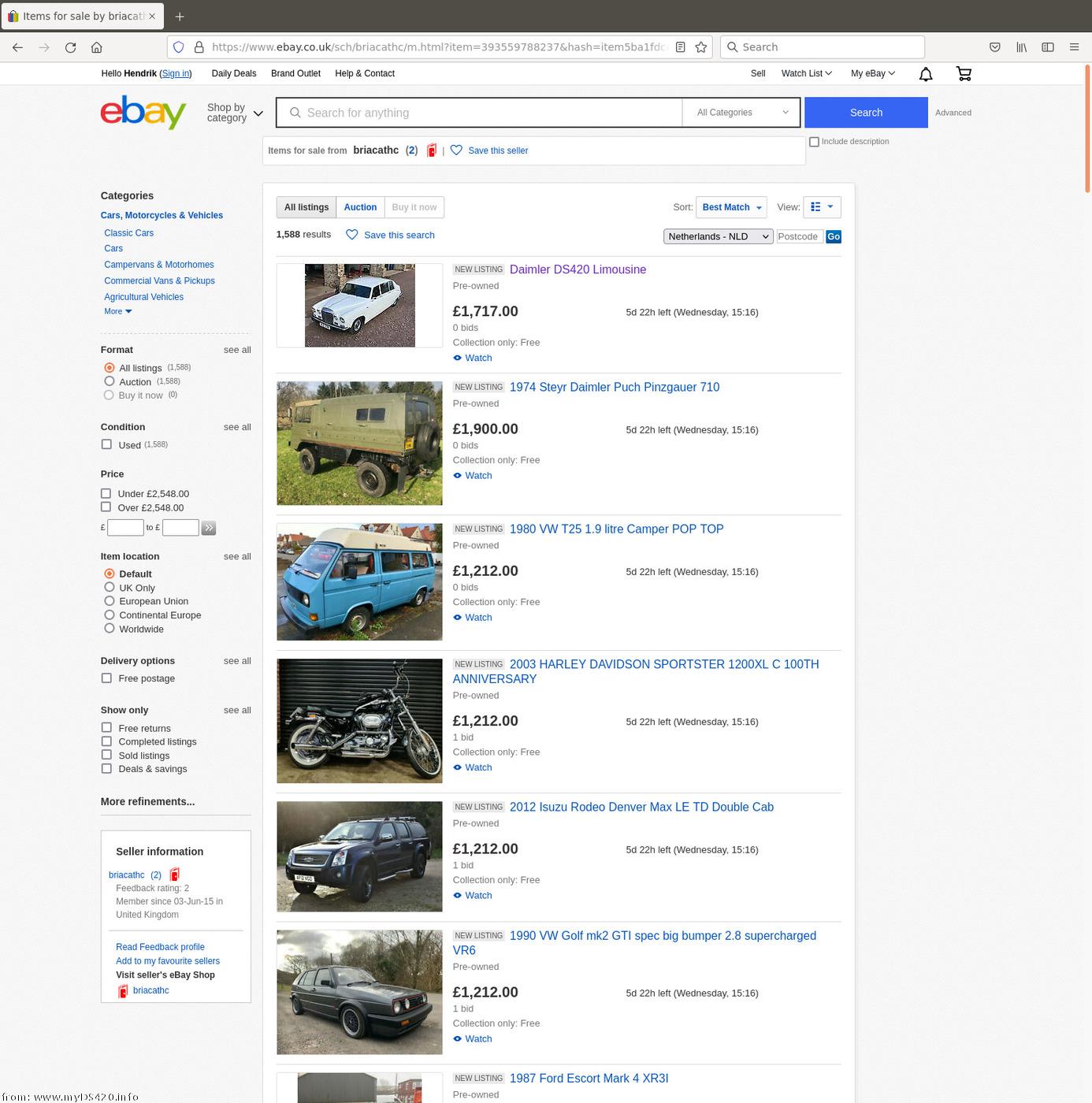The width and height of the screenshot is (1092, 1103).
Task: Open the shopping cart icon
Action: coord(964,73)
